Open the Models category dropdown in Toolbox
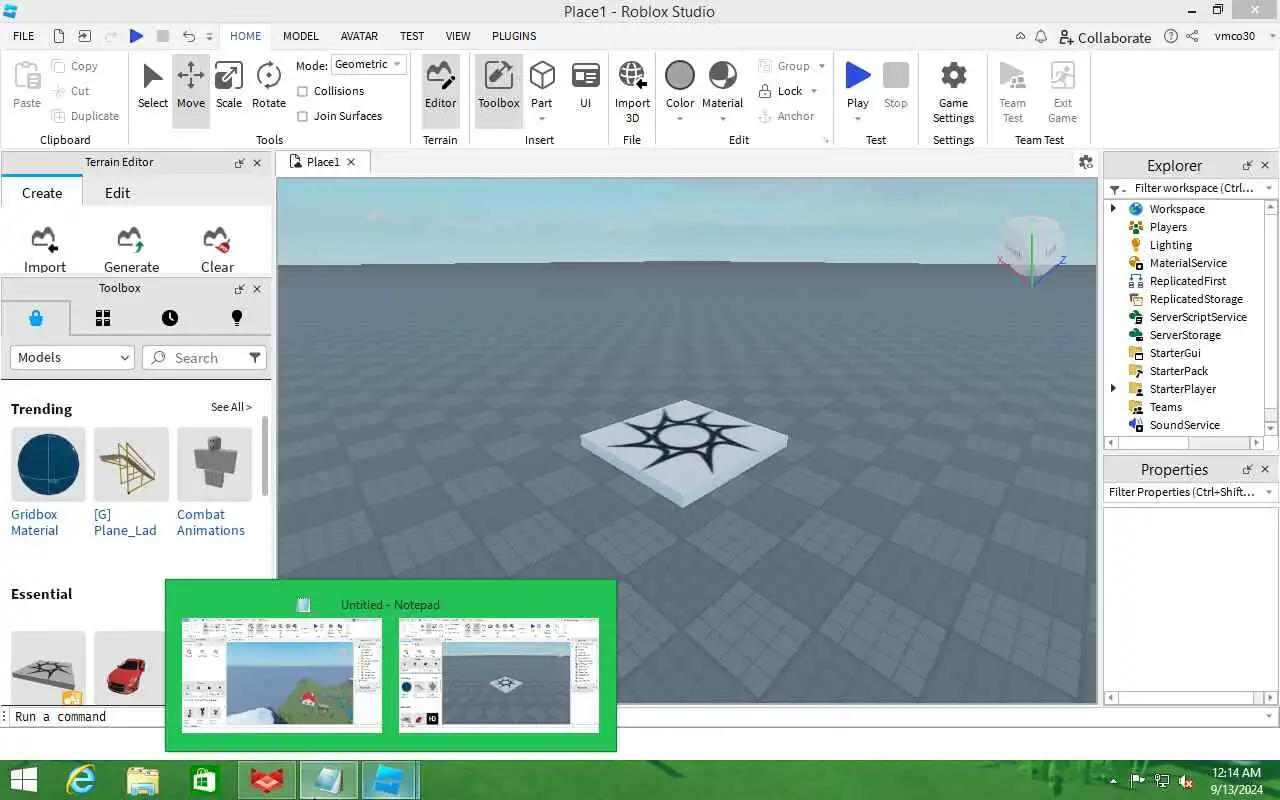1280x800 pixels. pos(72,357)
